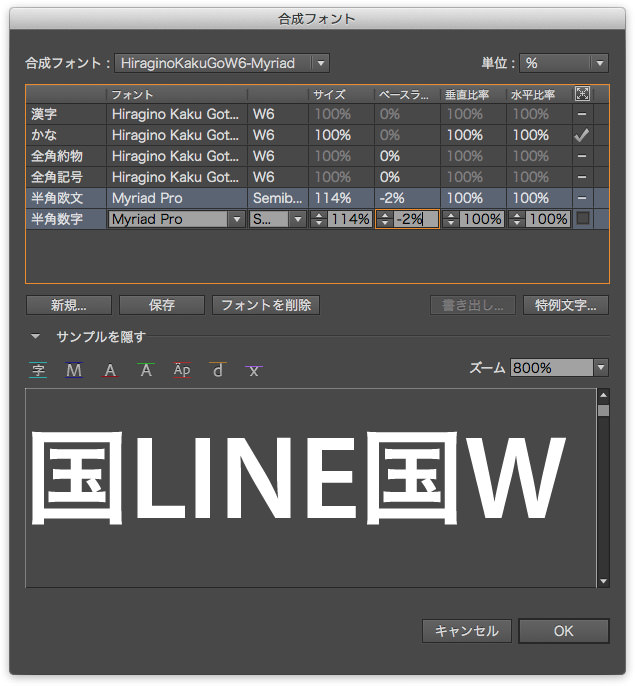Confirm with the OK button
The image size is (635, 686).
pos(564,631)
